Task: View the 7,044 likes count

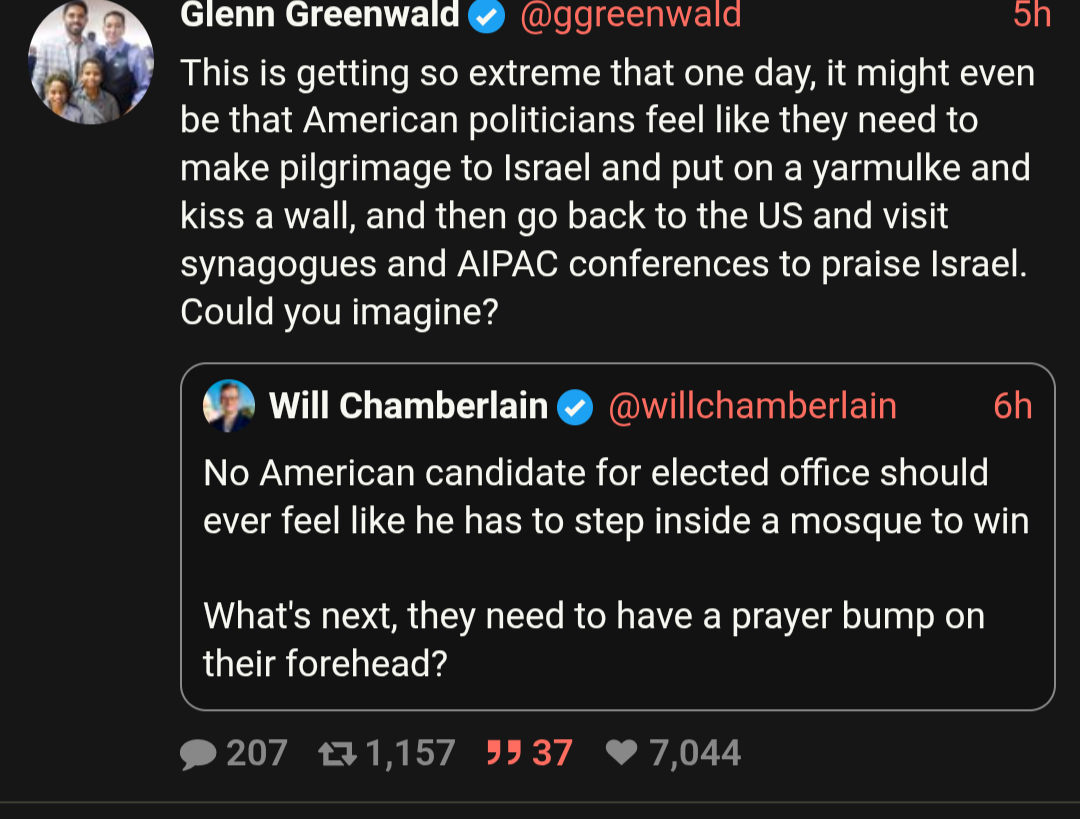Action: [x=695, y=753]
